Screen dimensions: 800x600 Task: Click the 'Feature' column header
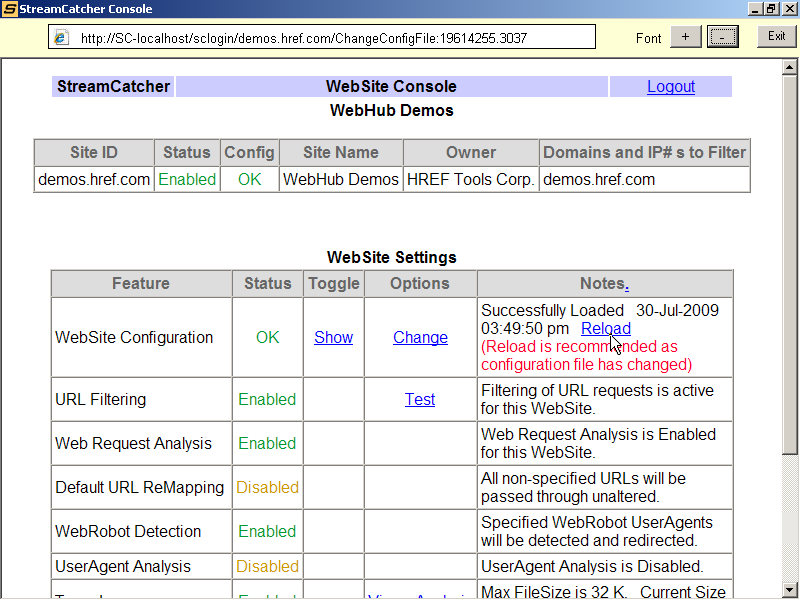click(x=141, y=283)
